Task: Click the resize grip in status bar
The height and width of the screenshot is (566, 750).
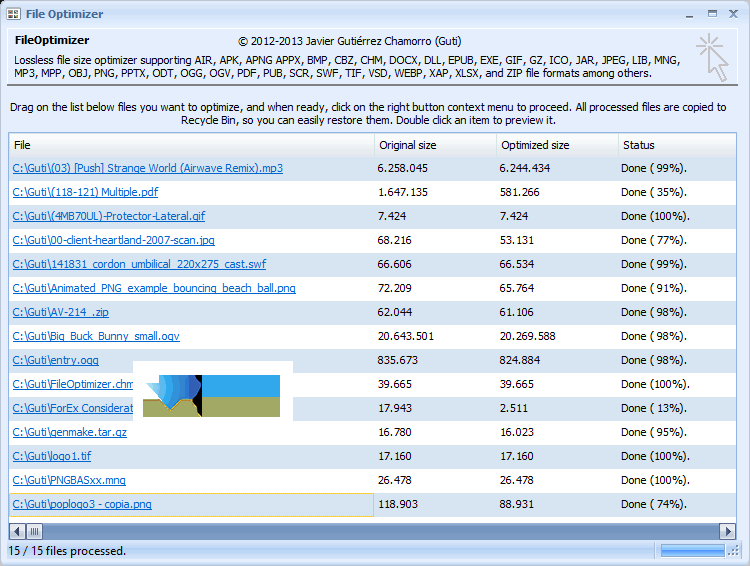Action: (x=733, y=551)
